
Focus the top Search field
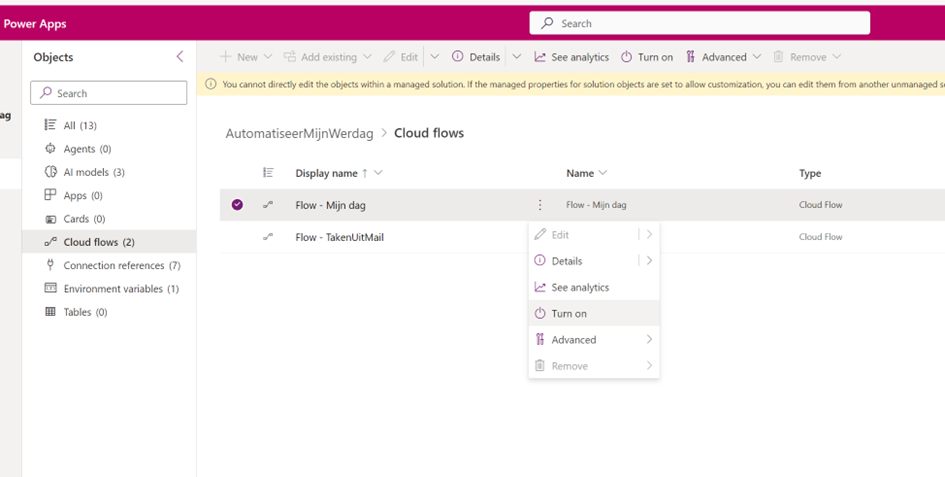[700, 23]
